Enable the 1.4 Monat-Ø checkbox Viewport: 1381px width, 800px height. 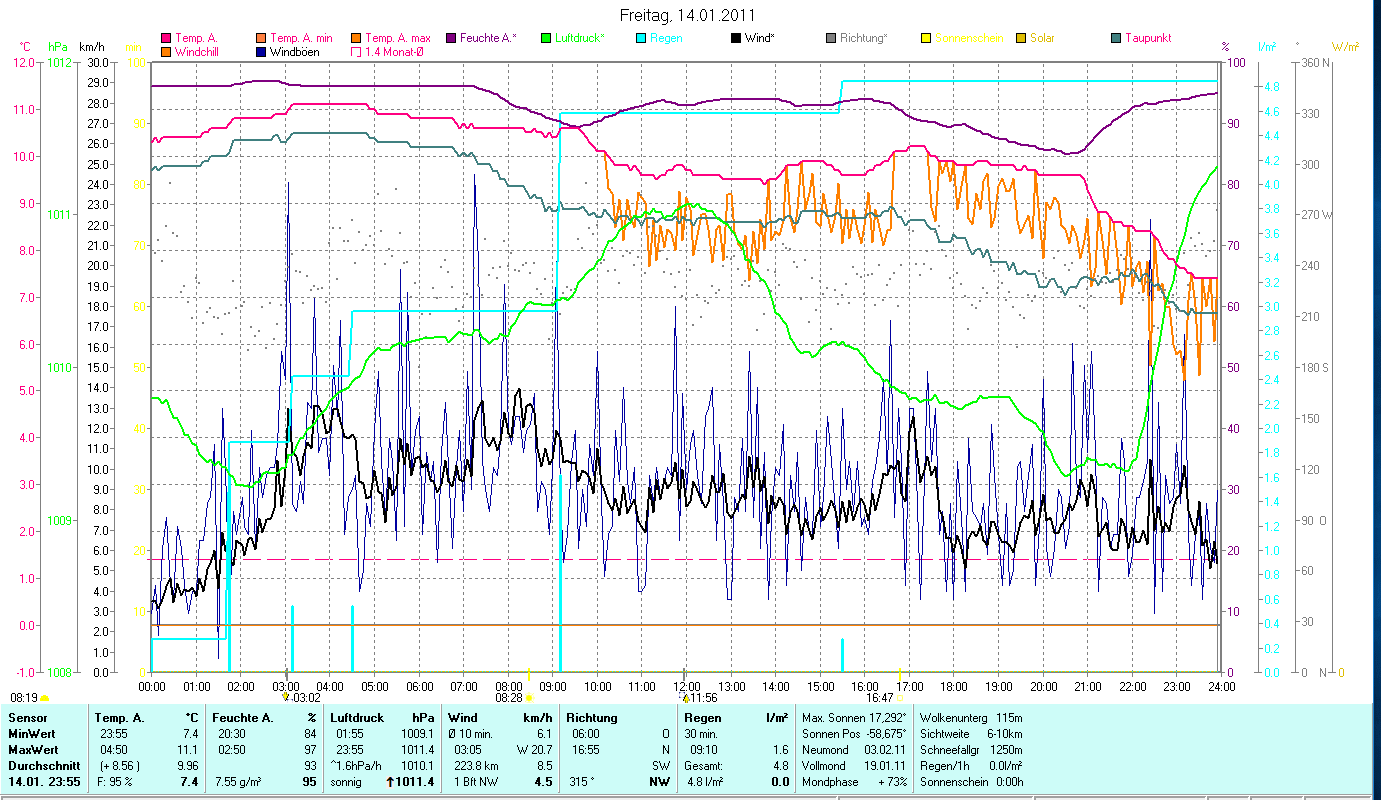point(356,51)
